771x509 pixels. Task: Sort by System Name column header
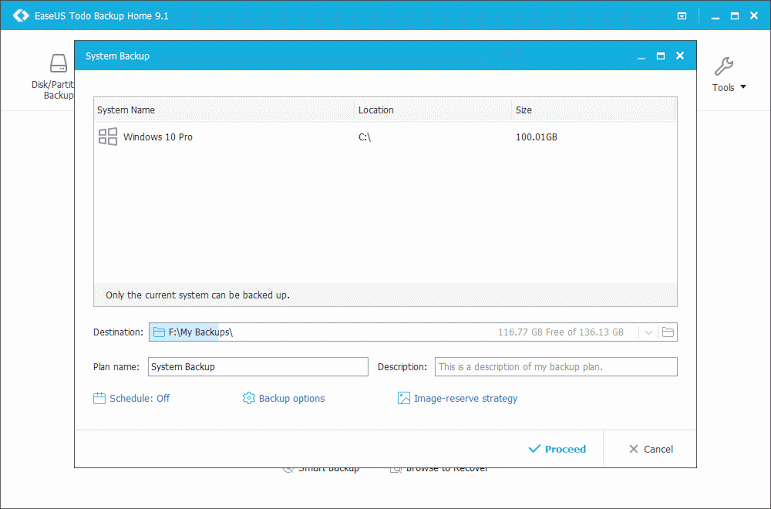pos(224,110)
